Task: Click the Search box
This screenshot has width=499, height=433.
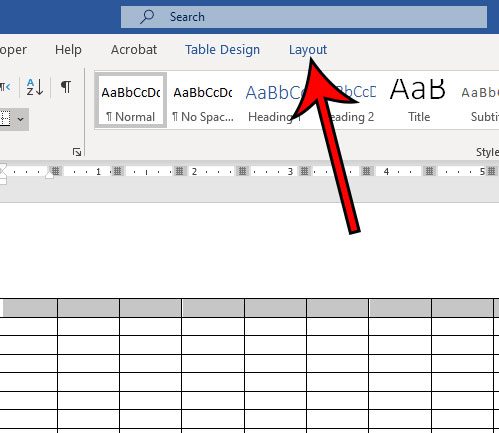Action: coord(304,17)
